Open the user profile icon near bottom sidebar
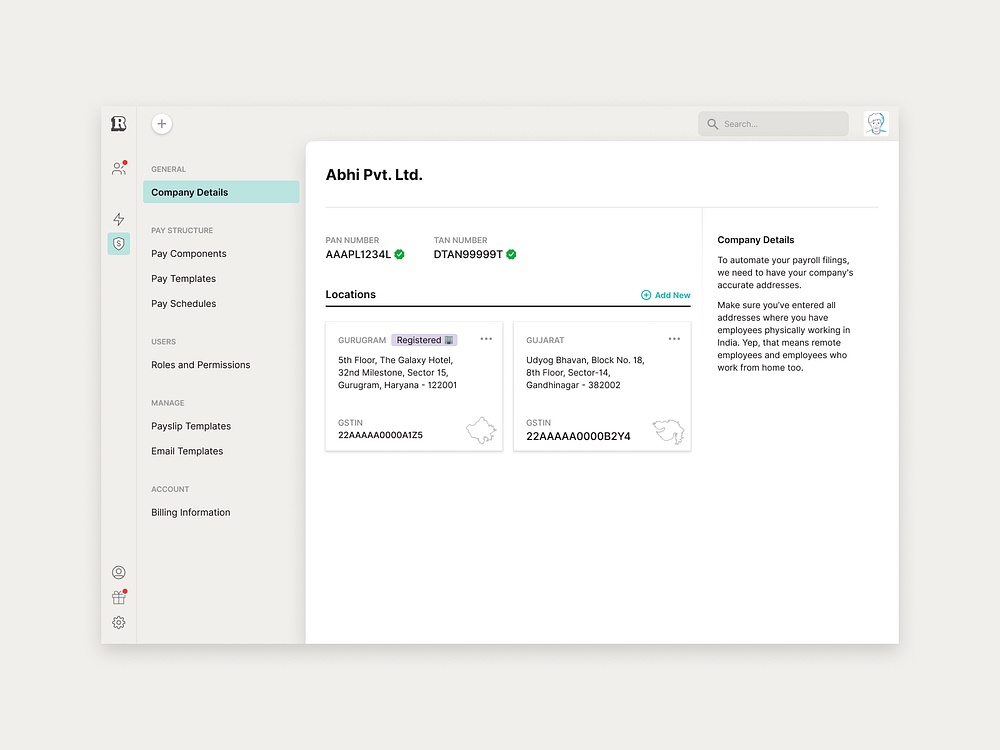The image size is (1000, 750). pos(118,572)
